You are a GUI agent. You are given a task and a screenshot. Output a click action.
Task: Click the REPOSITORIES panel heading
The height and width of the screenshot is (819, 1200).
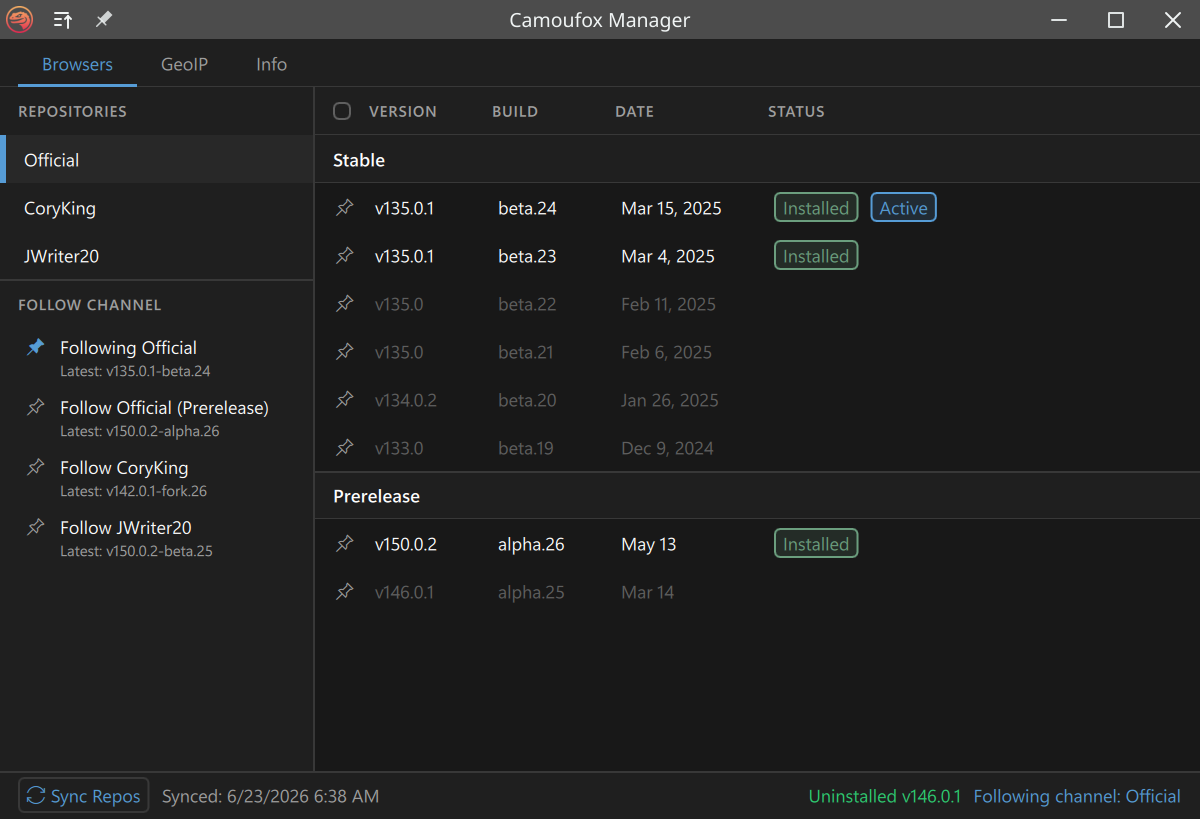(72, 111)
